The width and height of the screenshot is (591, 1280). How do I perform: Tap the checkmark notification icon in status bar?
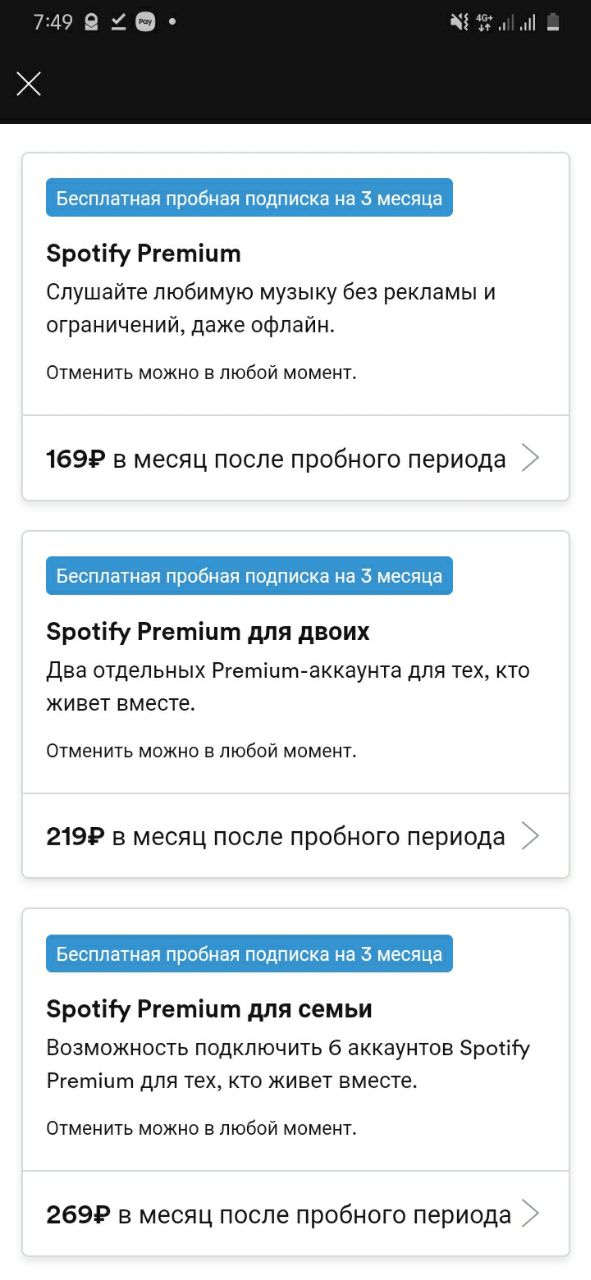[118, 22]
